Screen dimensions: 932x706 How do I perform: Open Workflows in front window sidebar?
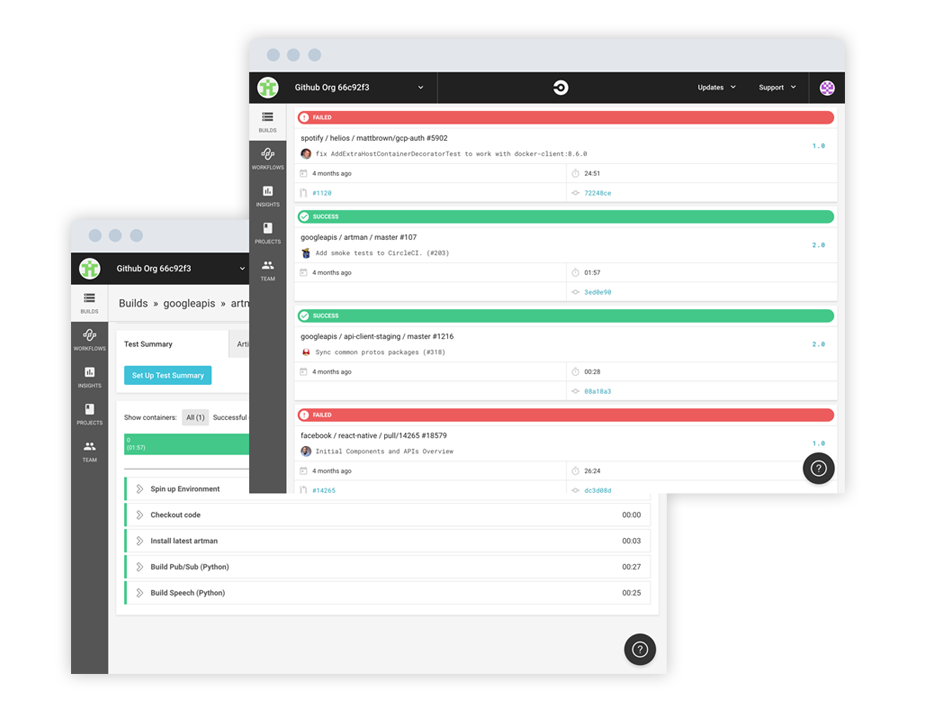pos(267,159)
